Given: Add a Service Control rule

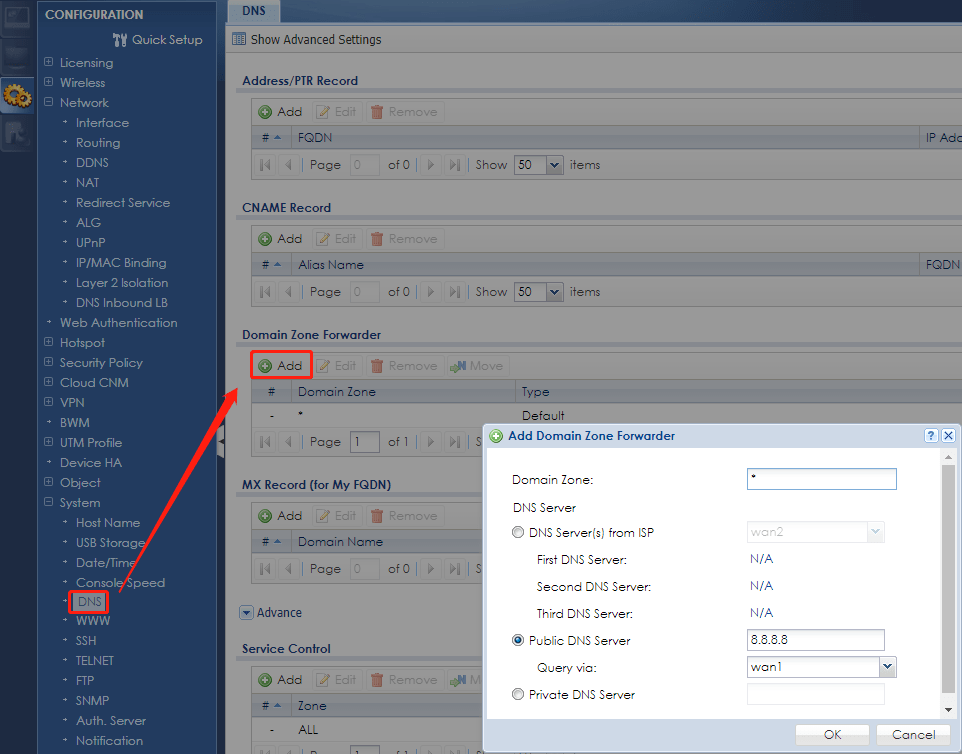Looking at the screenshot, I should (x=280, y=680).
